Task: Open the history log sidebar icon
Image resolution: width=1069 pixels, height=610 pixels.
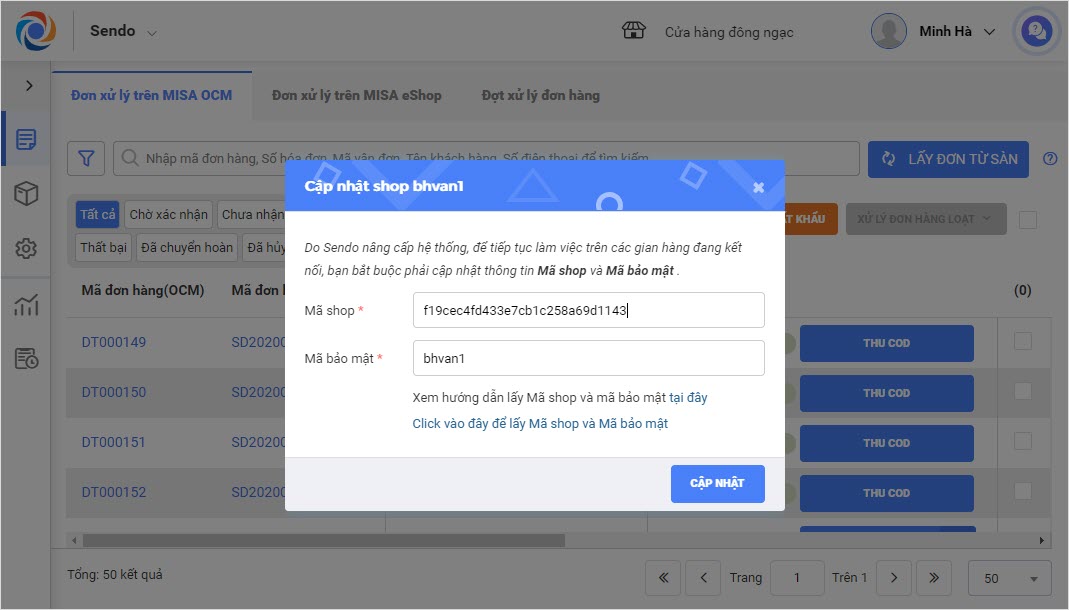Action: (26, 358)
